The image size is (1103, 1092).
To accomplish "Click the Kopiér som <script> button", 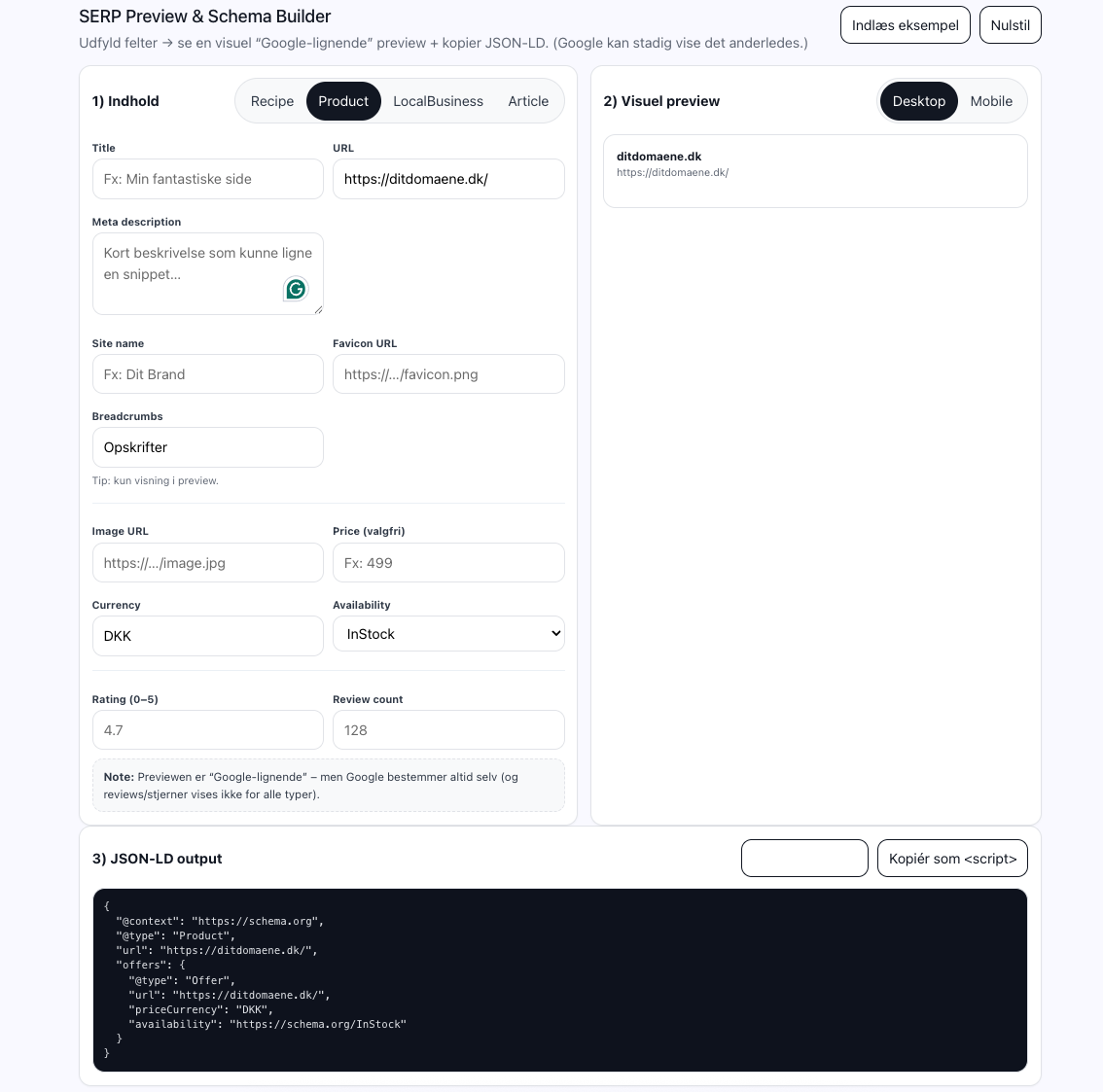I will [952, 859].
